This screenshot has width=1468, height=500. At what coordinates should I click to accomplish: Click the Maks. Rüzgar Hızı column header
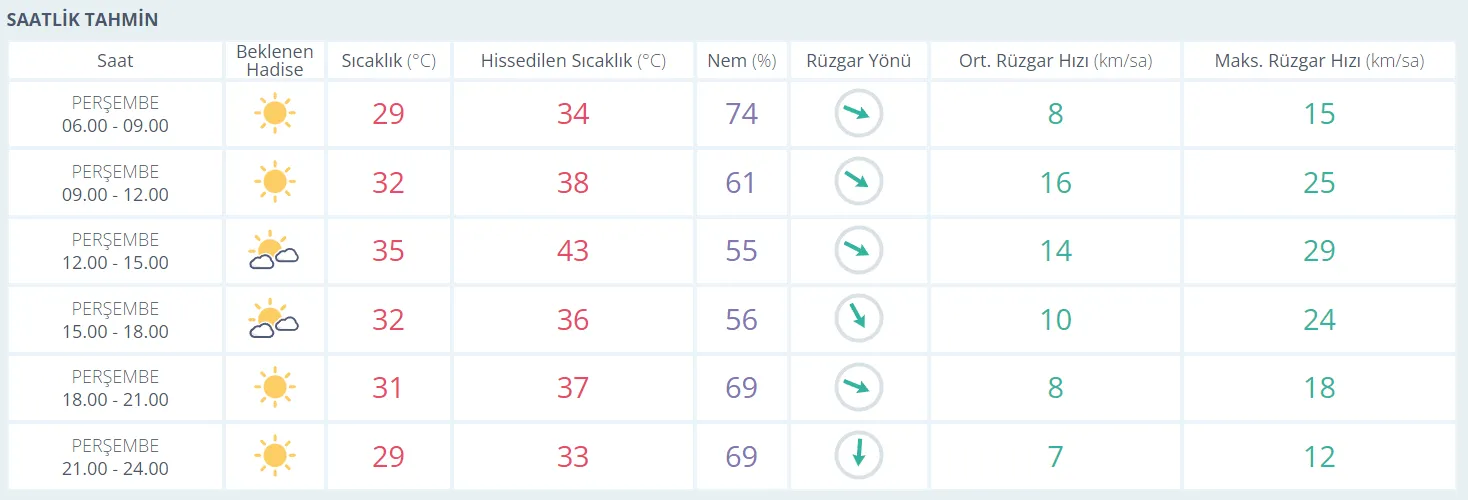tap(1319, 61)
